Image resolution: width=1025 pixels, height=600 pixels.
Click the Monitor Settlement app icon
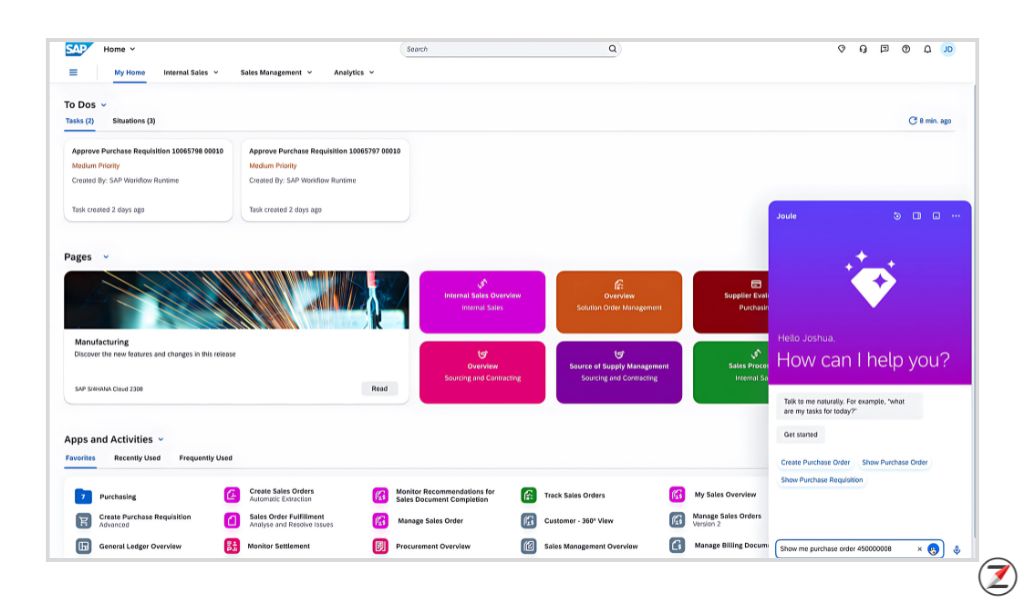tap(232, 546)
